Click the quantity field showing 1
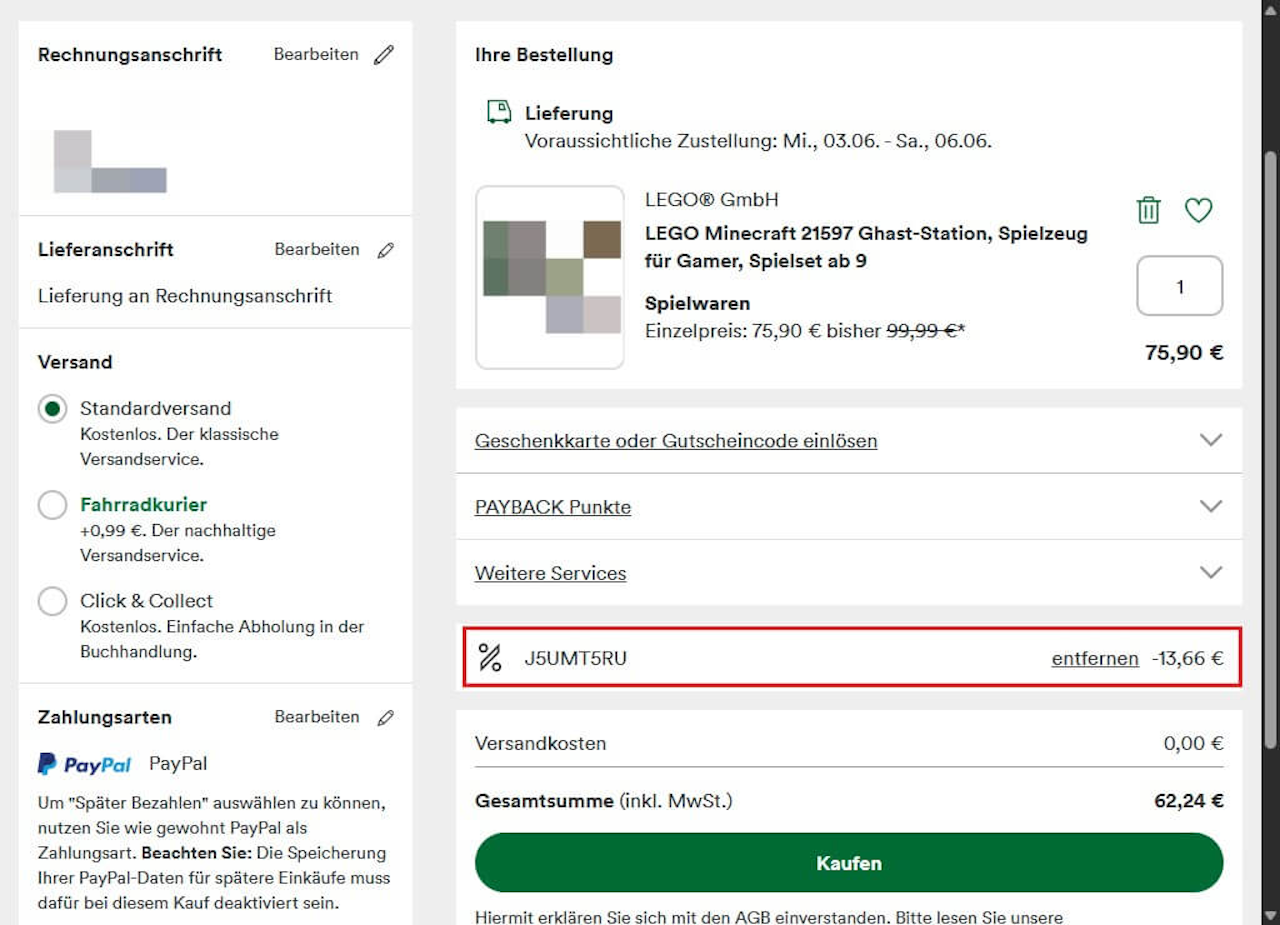 [x=1180, y=286]
